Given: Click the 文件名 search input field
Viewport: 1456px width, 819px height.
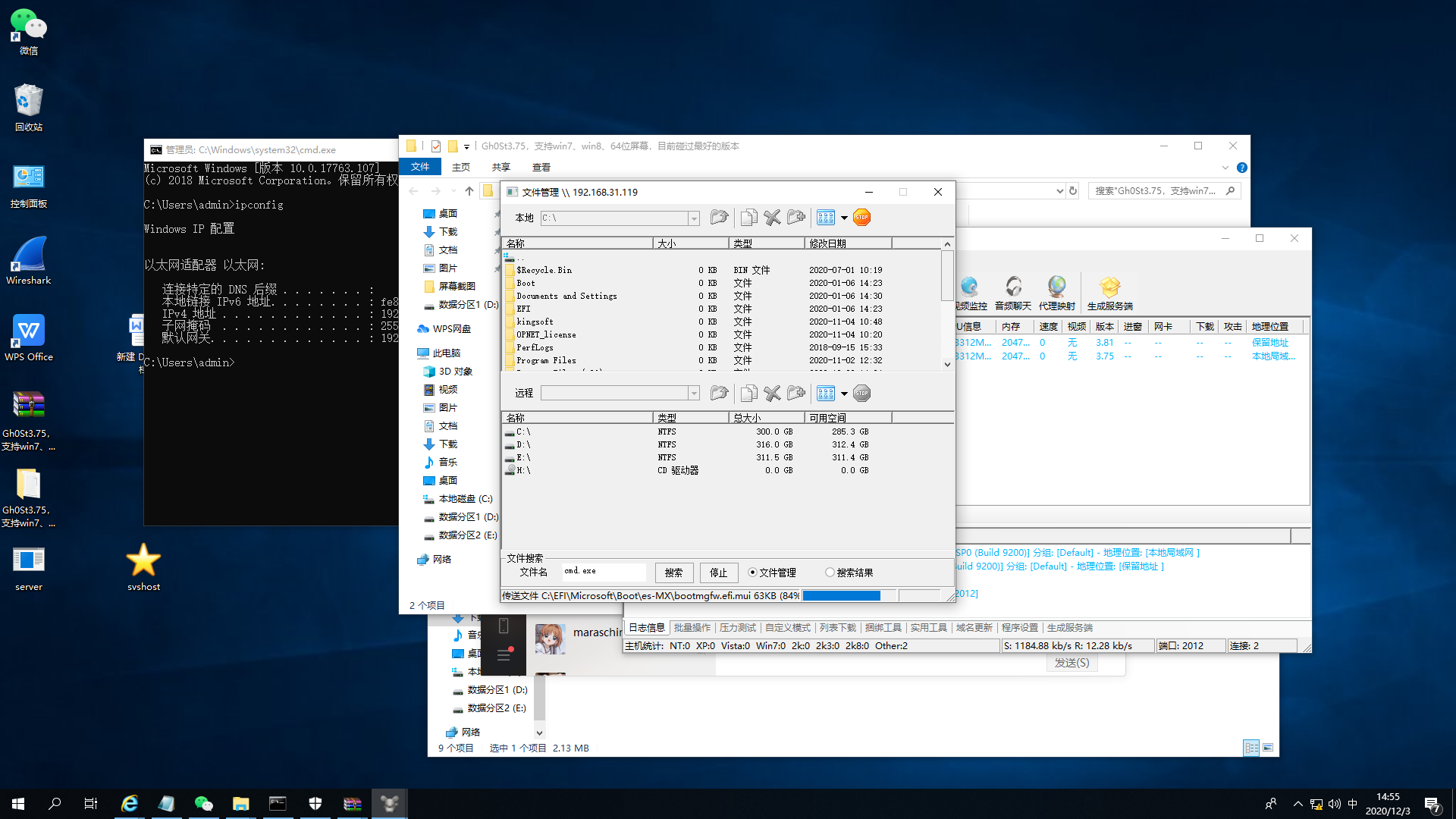Looking at the screenshot, I should (604, 572).
